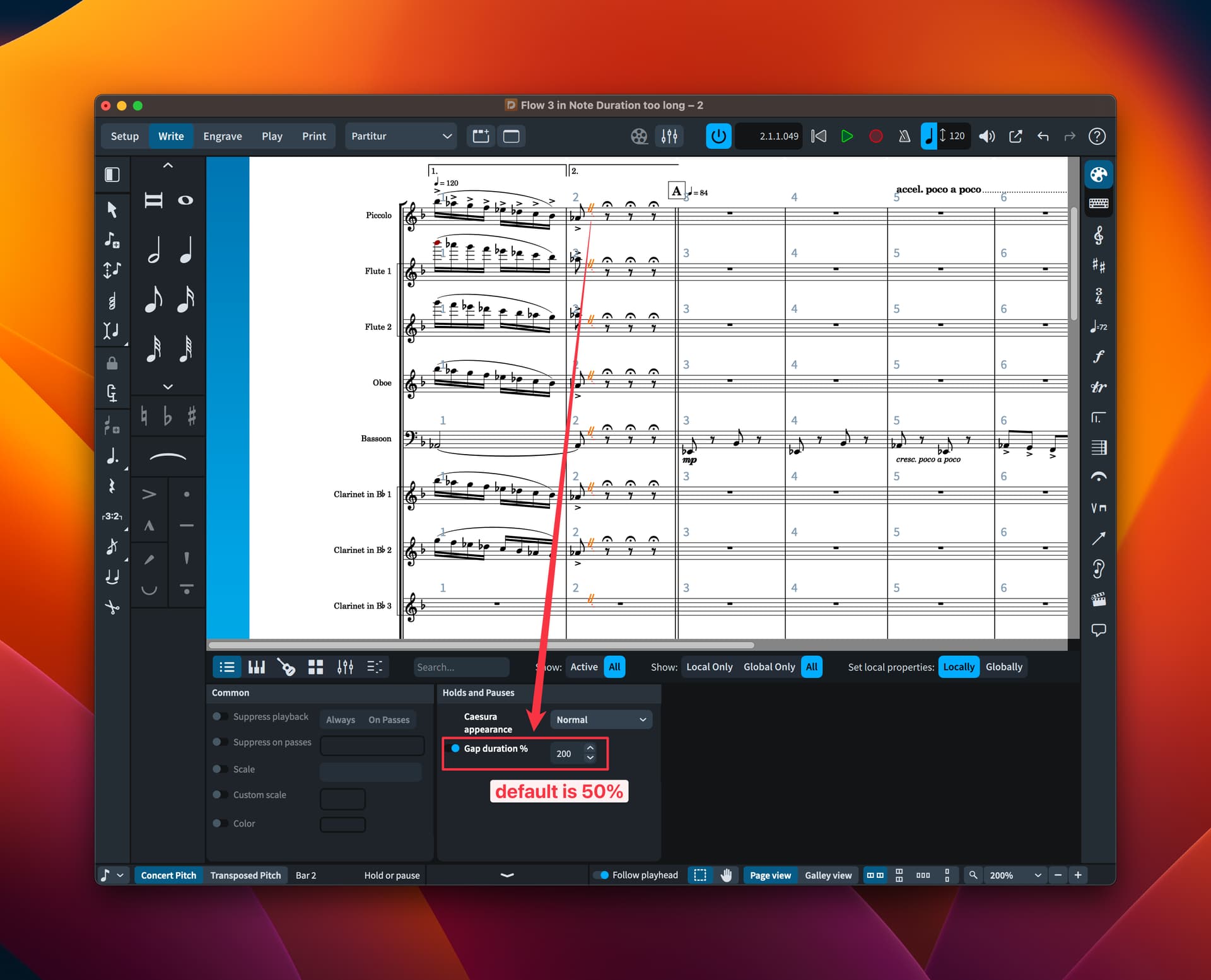Enable the Color property toggle
Screen dimensions: 1211x980
(x=220, y=824)
